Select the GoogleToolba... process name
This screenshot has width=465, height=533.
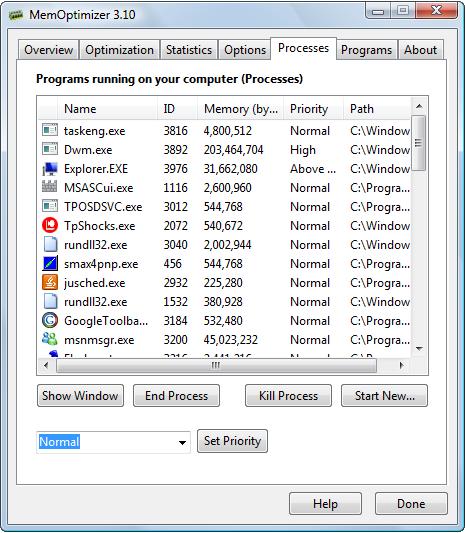point(106,321)
